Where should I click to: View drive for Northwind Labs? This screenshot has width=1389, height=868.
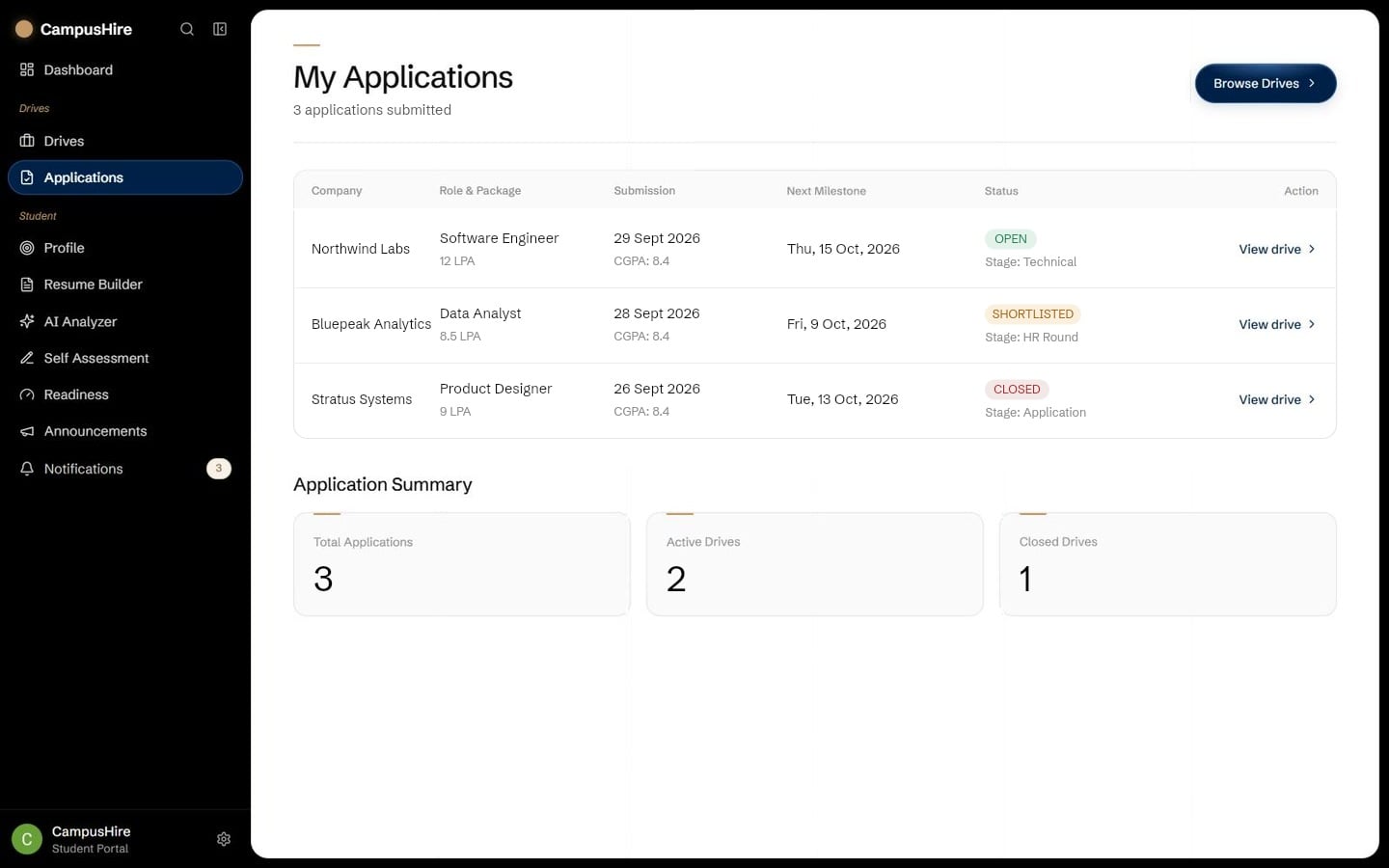click(x=1277, y=249)
